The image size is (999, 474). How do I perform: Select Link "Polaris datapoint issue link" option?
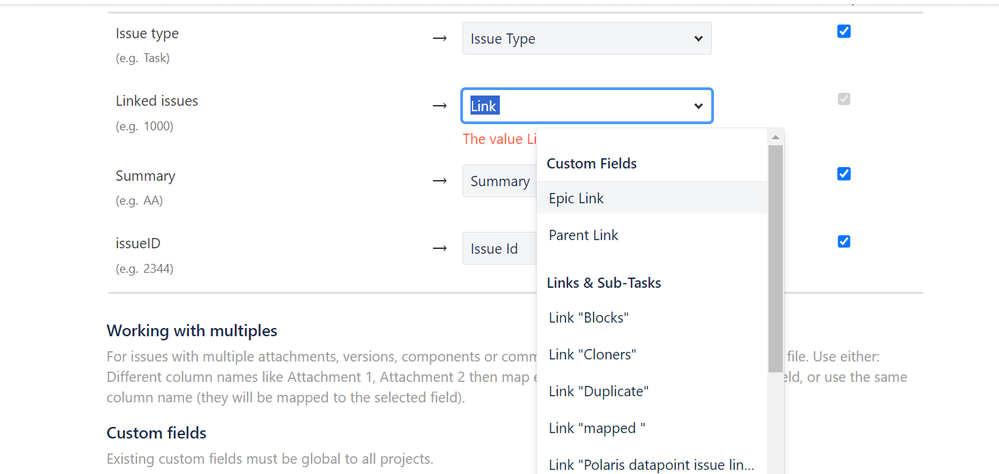coord(651,464)
